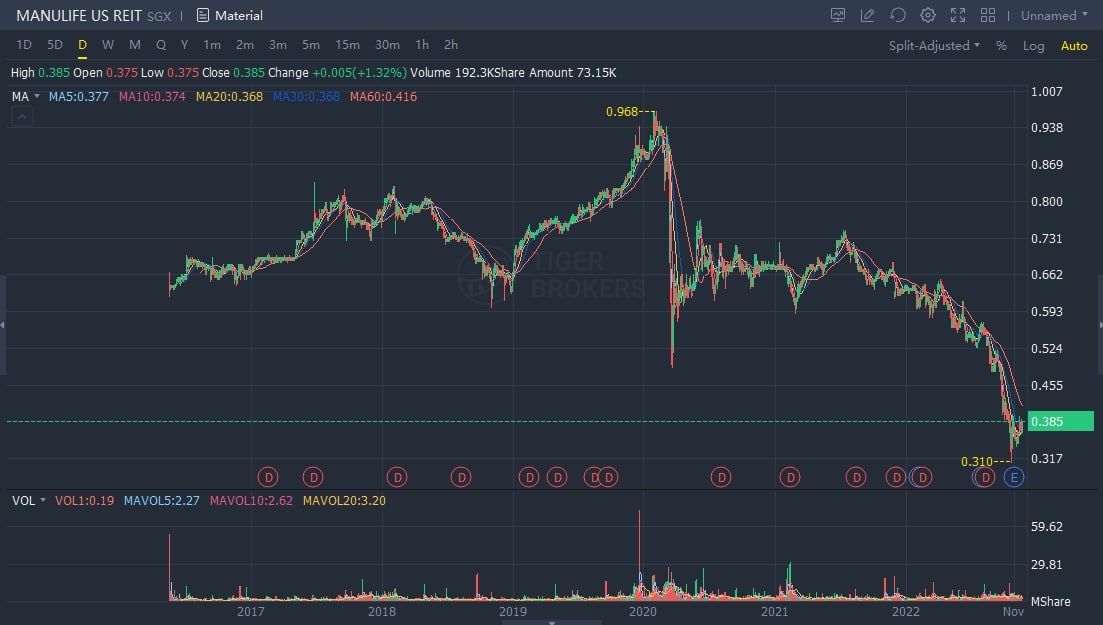Switch to 2h interval
This screenshot has width=1103, height=625.
click(x=451, y=44)
